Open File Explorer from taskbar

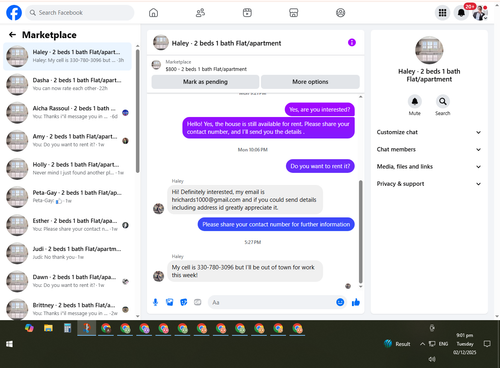48,328
